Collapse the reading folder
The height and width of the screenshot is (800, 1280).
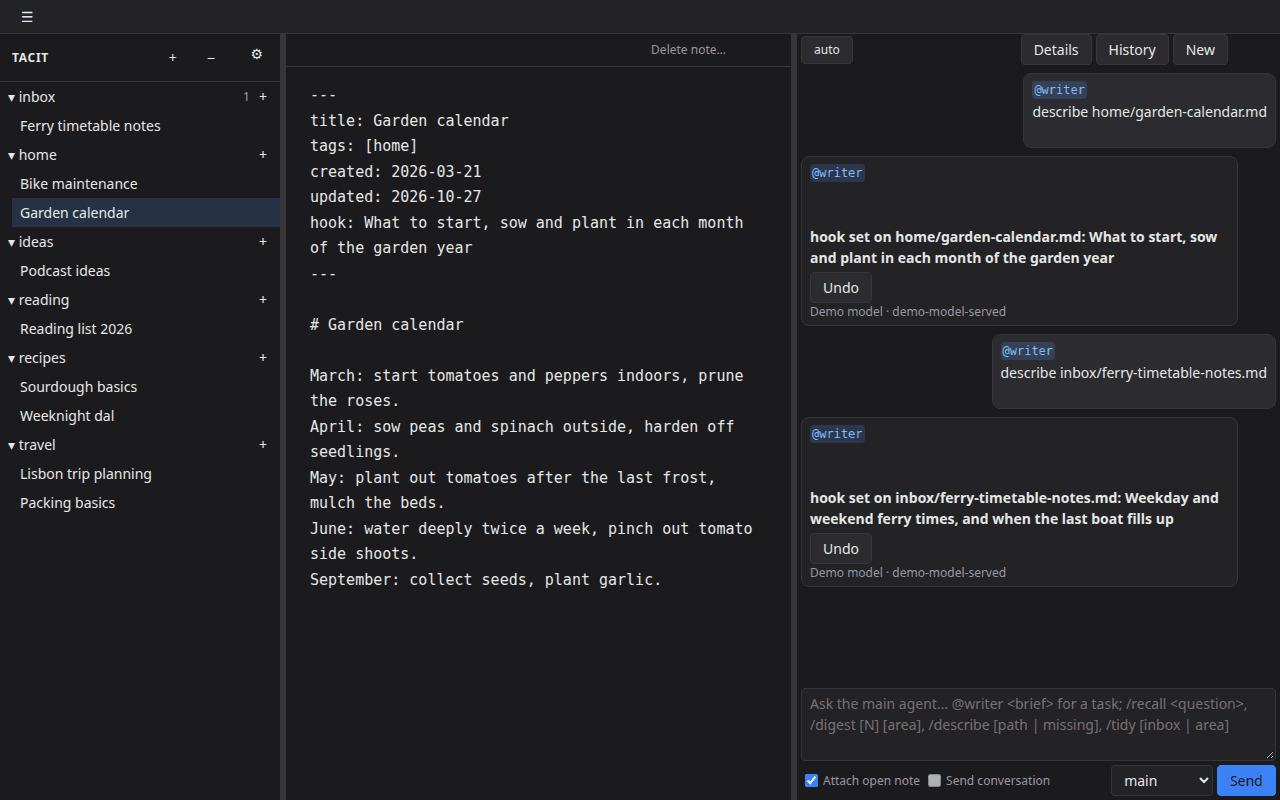pos(12,300)
